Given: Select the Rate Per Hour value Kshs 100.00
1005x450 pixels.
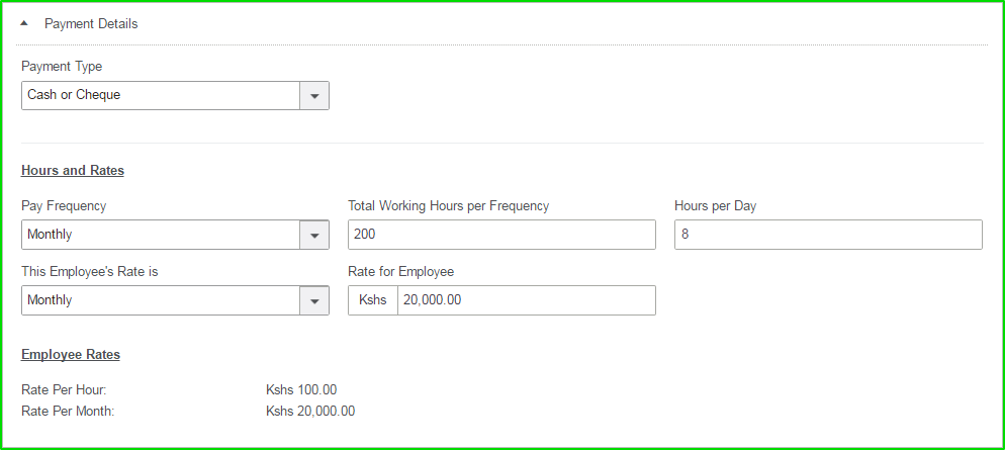Looking at the screenshot, I should click(x=301, y=390).
